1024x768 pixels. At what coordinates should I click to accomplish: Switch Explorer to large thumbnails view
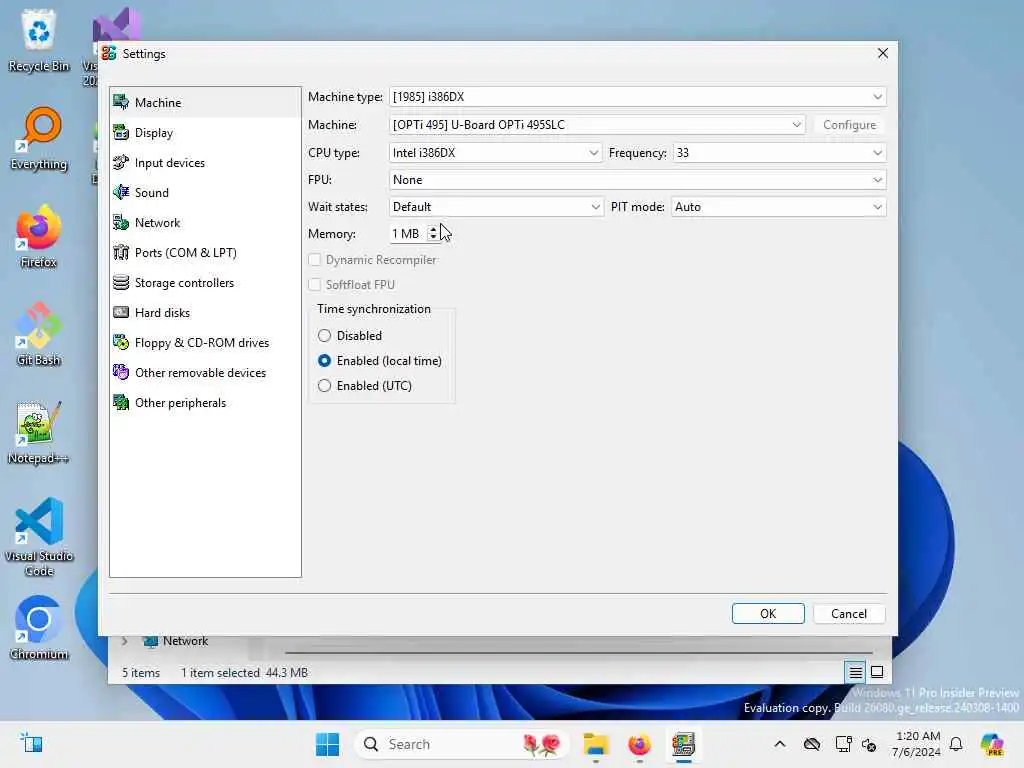coord(877,672)
